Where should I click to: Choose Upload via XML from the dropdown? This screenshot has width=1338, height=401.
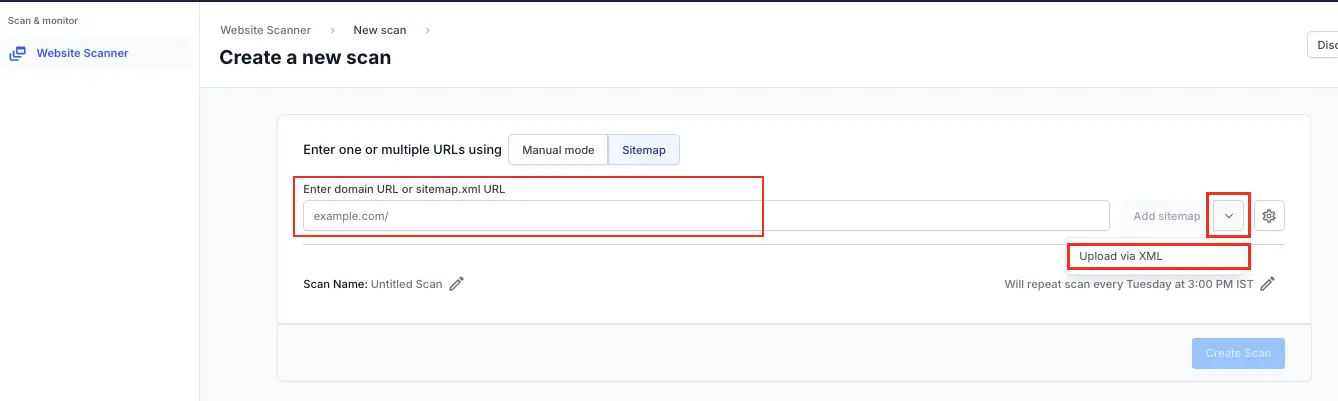click(1120, 256)
